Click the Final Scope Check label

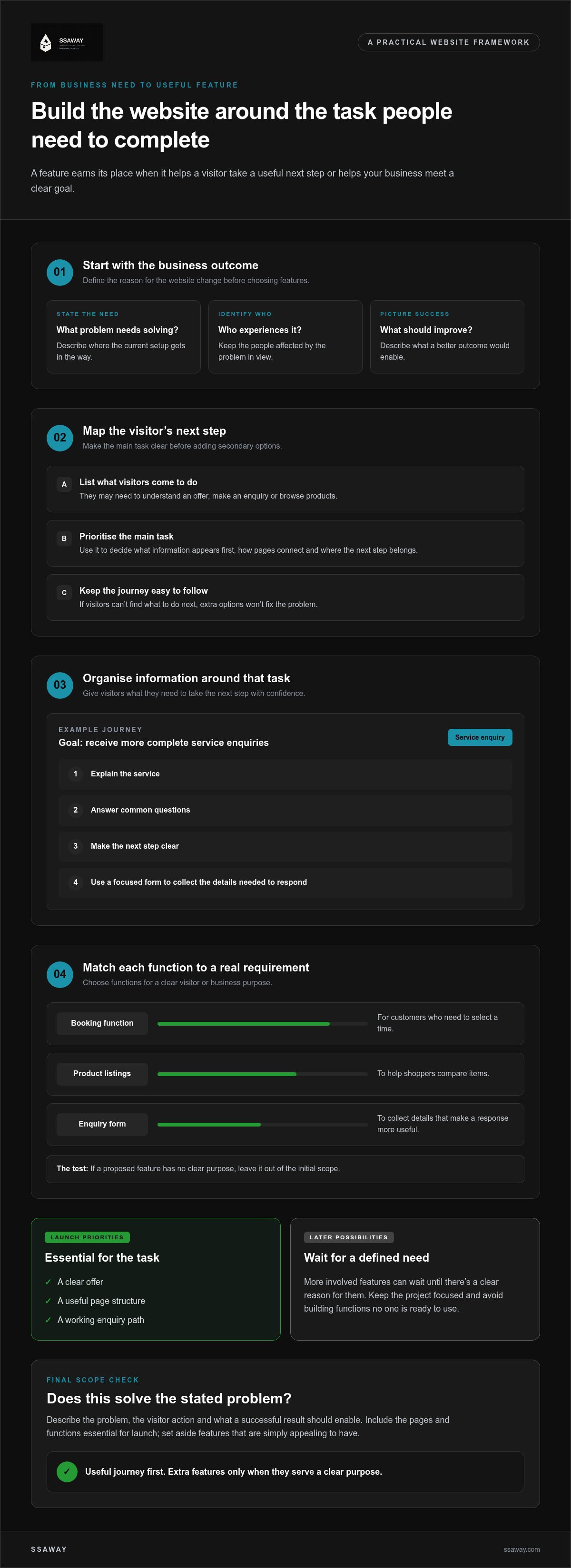point(92,1380)
